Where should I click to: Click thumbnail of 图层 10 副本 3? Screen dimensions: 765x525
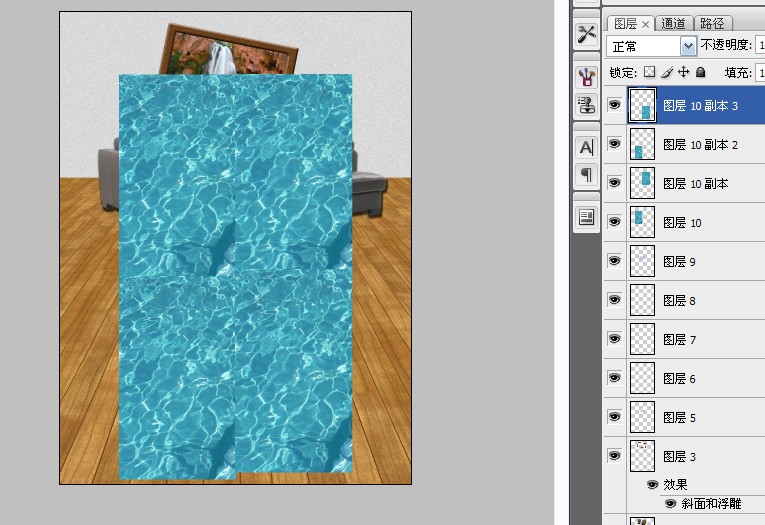click(x=642, y=105)
